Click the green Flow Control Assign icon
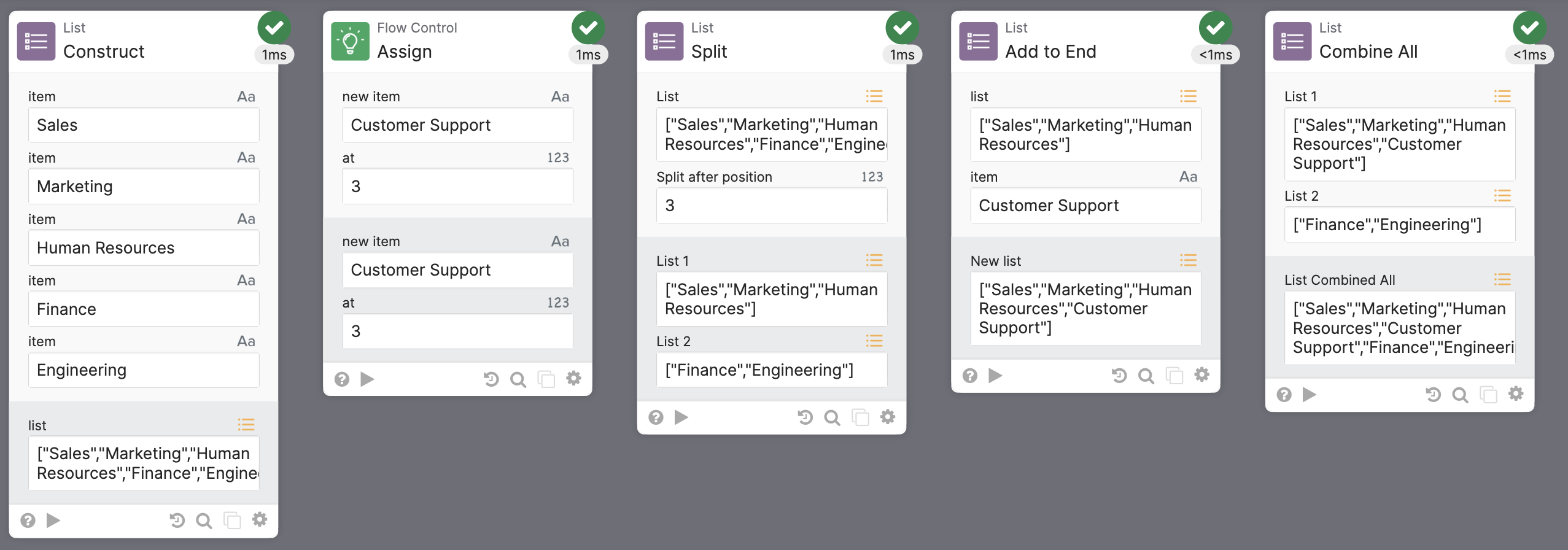The width and height of the screenshot is (1568, 550). [350, 41]
